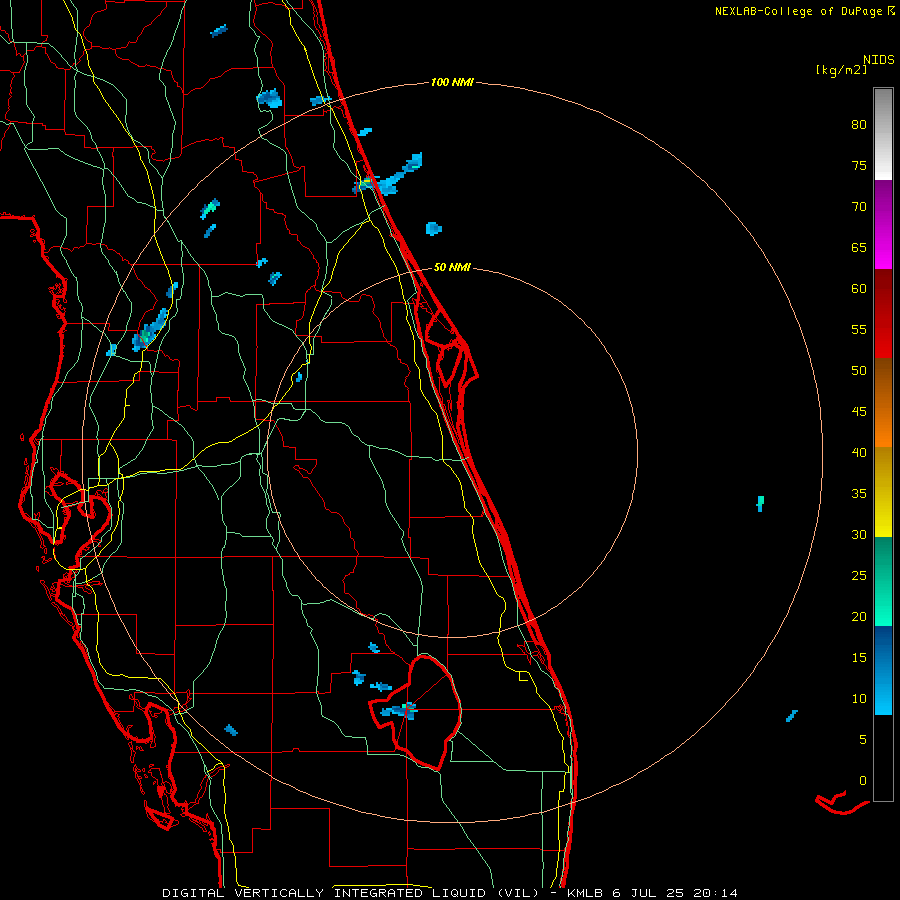Select the magenta-purple segment of the legend bar
900x900 pixels.
(x=883, y=224)
